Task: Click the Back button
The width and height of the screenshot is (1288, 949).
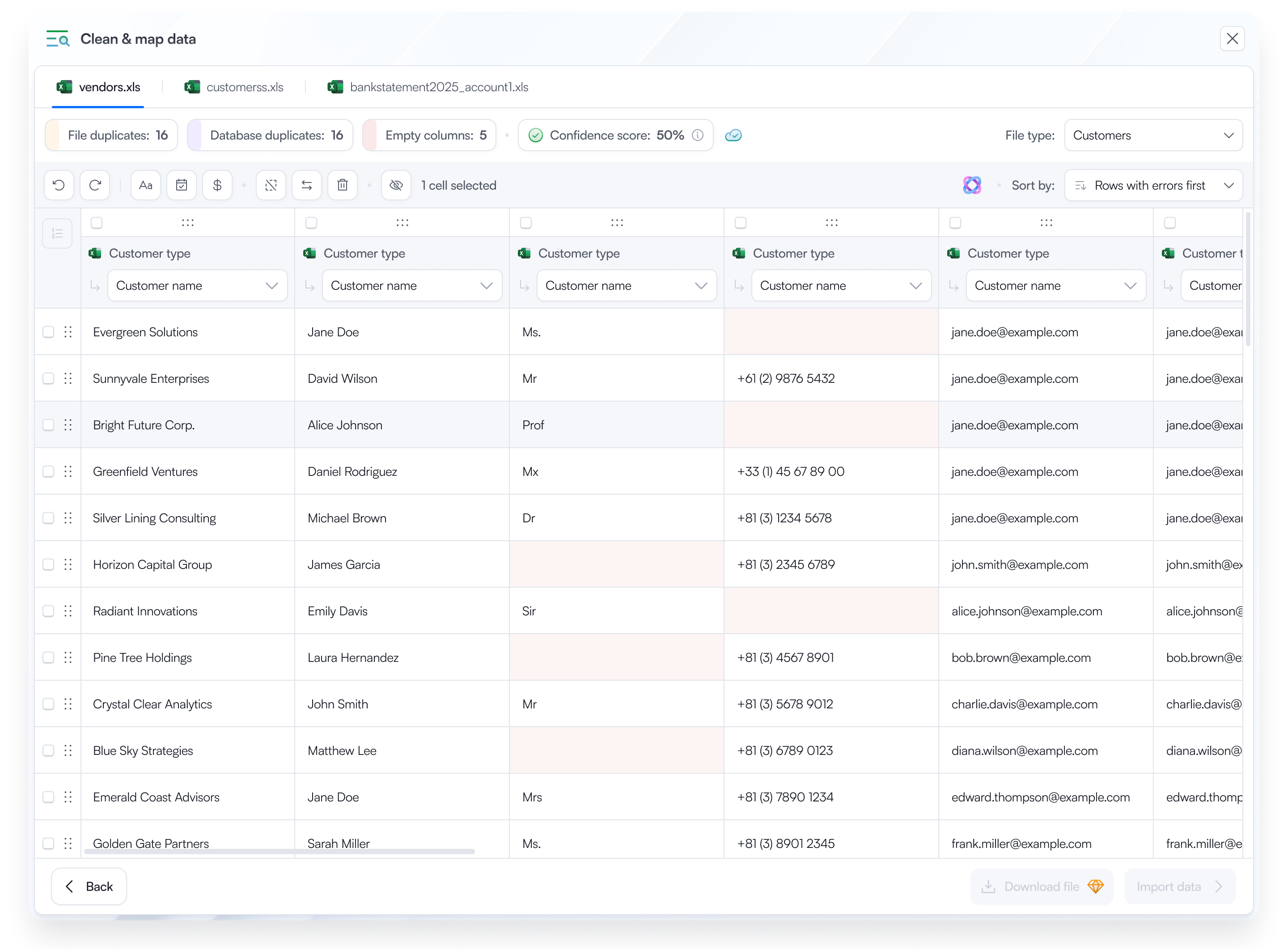Action: coord(89,886)
